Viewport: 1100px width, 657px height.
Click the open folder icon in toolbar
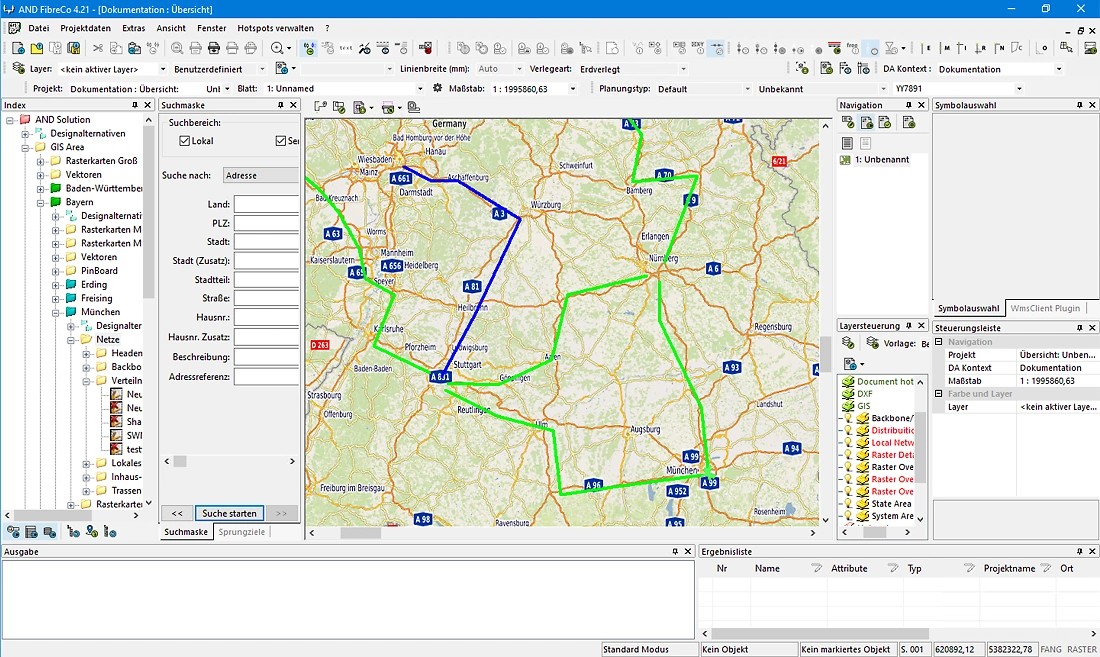[x=36, y=48]
